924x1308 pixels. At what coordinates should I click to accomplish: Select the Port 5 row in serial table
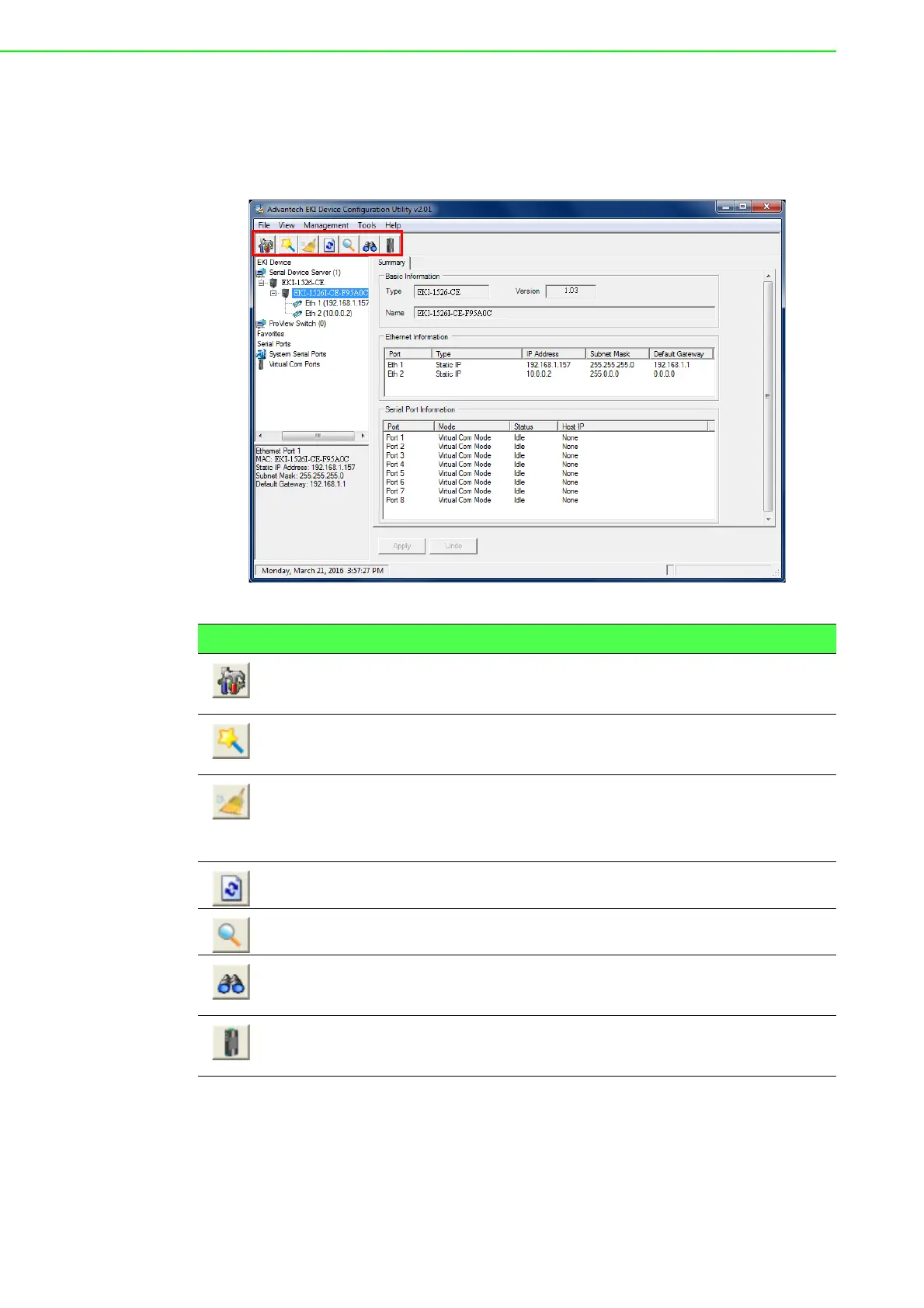[549, 474]
